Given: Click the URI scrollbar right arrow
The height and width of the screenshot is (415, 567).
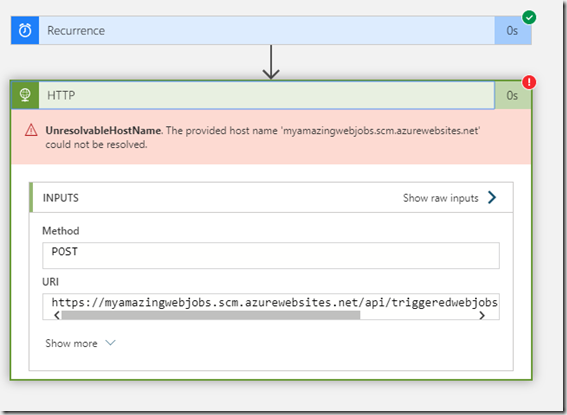Looking at the screenshot, I should 482,315.
